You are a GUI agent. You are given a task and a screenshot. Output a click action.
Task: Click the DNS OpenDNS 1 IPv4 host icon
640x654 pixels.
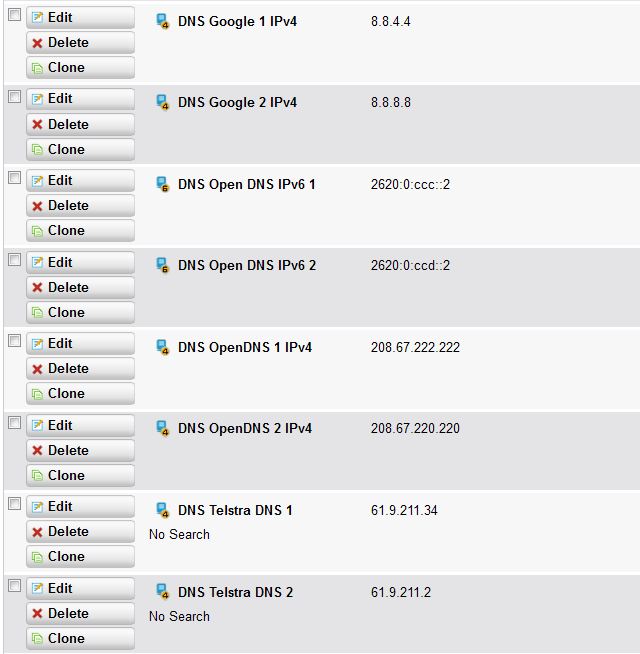[x=162, y=347]
